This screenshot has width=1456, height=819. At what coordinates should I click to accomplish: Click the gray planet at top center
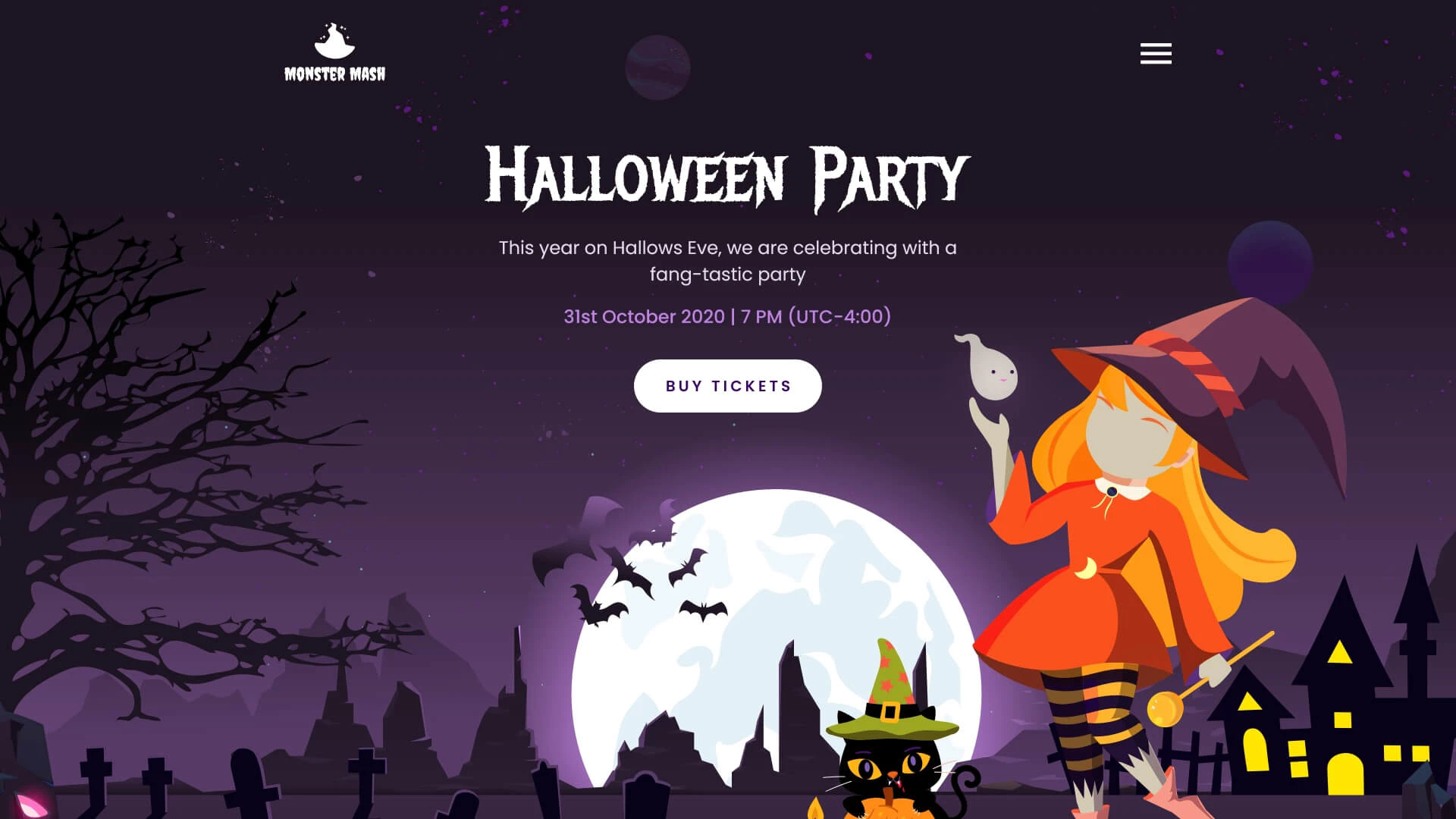pos(657,67)
